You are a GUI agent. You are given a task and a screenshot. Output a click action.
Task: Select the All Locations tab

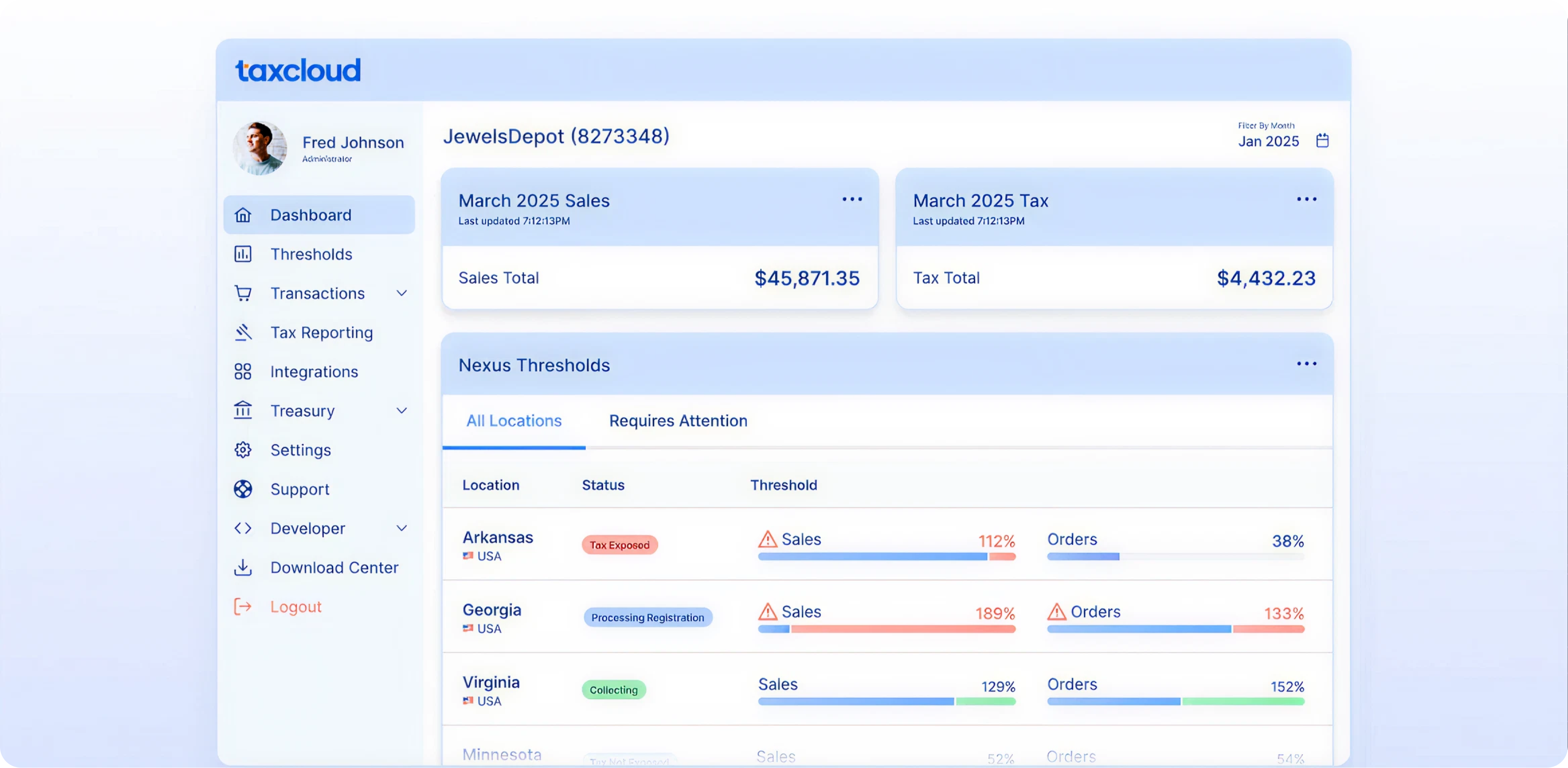tap(514, 421)
